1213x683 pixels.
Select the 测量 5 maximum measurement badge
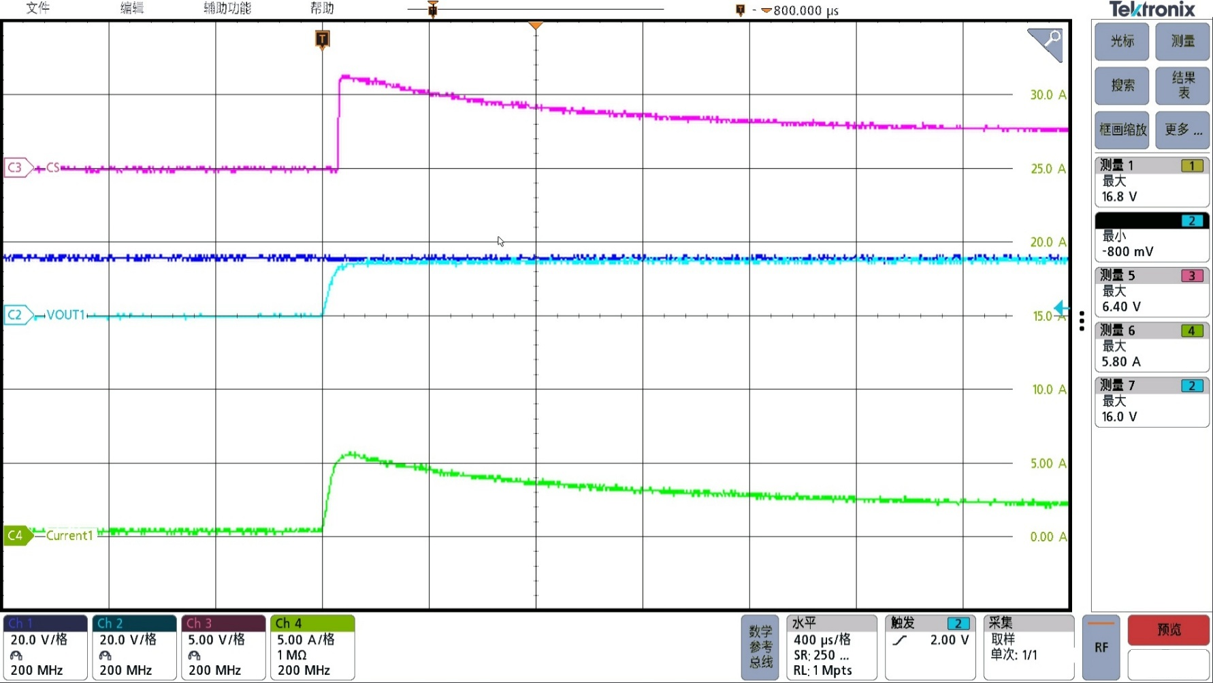pyautogui.click(x=1151, y=291)
